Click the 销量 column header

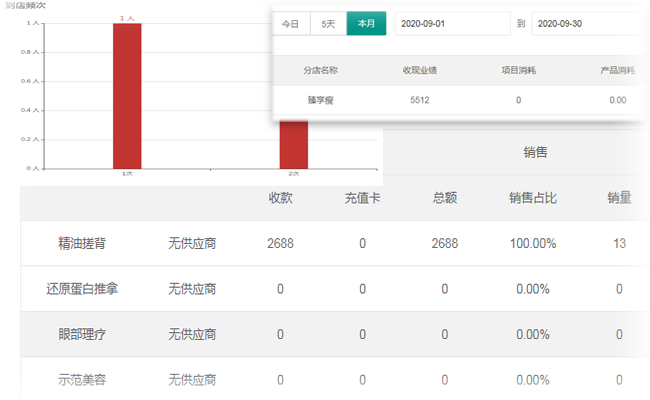point(619,198)
